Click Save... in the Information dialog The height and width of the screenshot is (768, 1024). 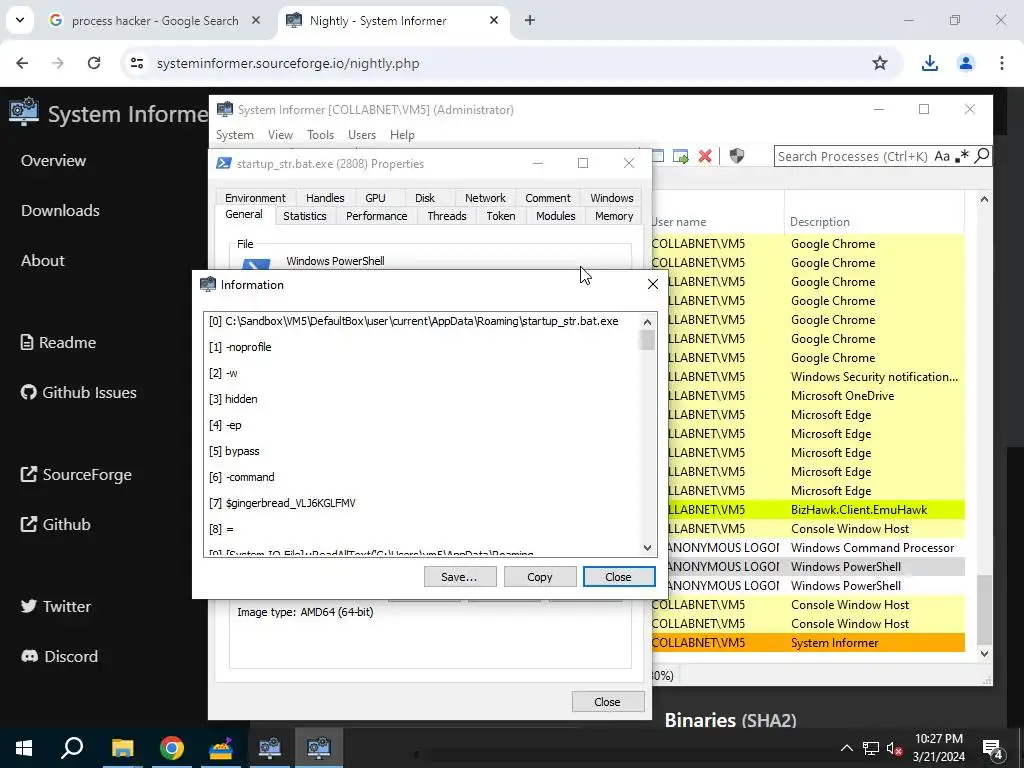point(460,577)
